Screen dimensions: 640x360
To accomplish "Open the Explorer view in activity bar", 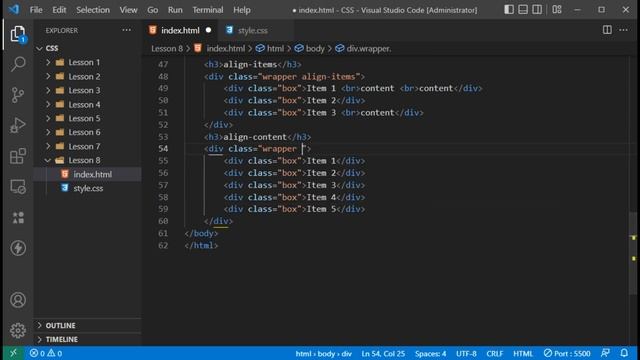I will tap(18, 34).
